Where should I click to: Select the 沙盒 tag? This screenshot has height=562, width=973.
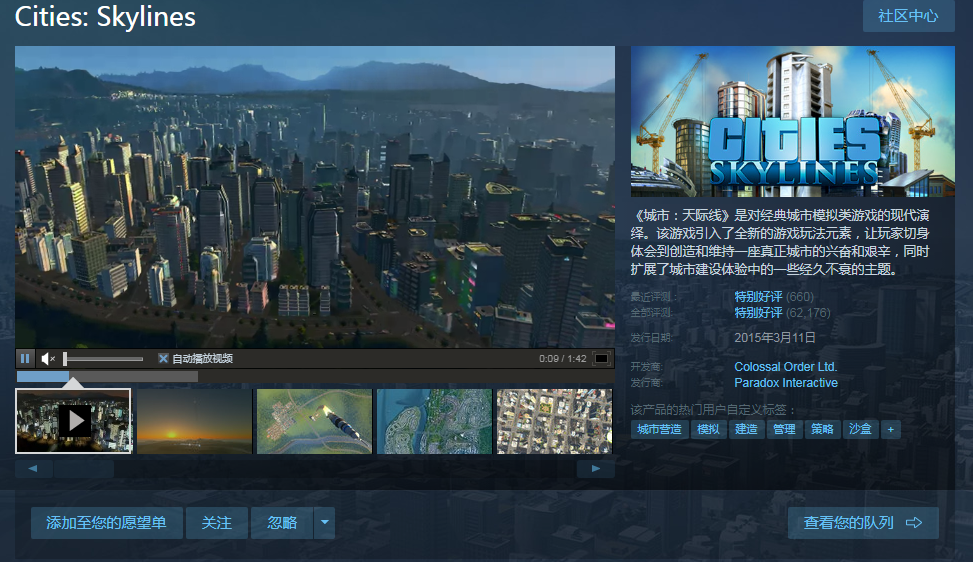(x=860, y=429)
